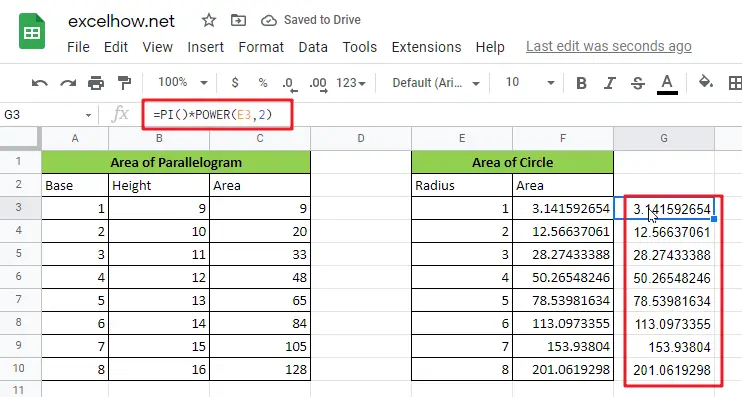Viewport: 742px width, 397px height.
Task: Decrease decimal places
Action: [x=290, y=84]
